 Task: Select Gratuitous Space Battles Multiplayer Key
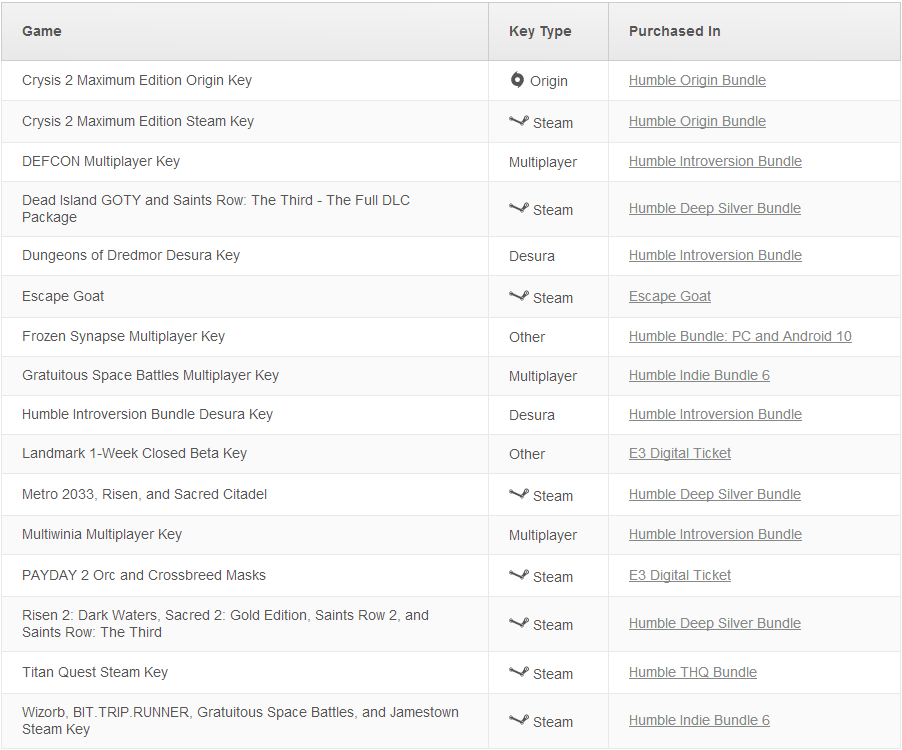click(x=150, y=375)
